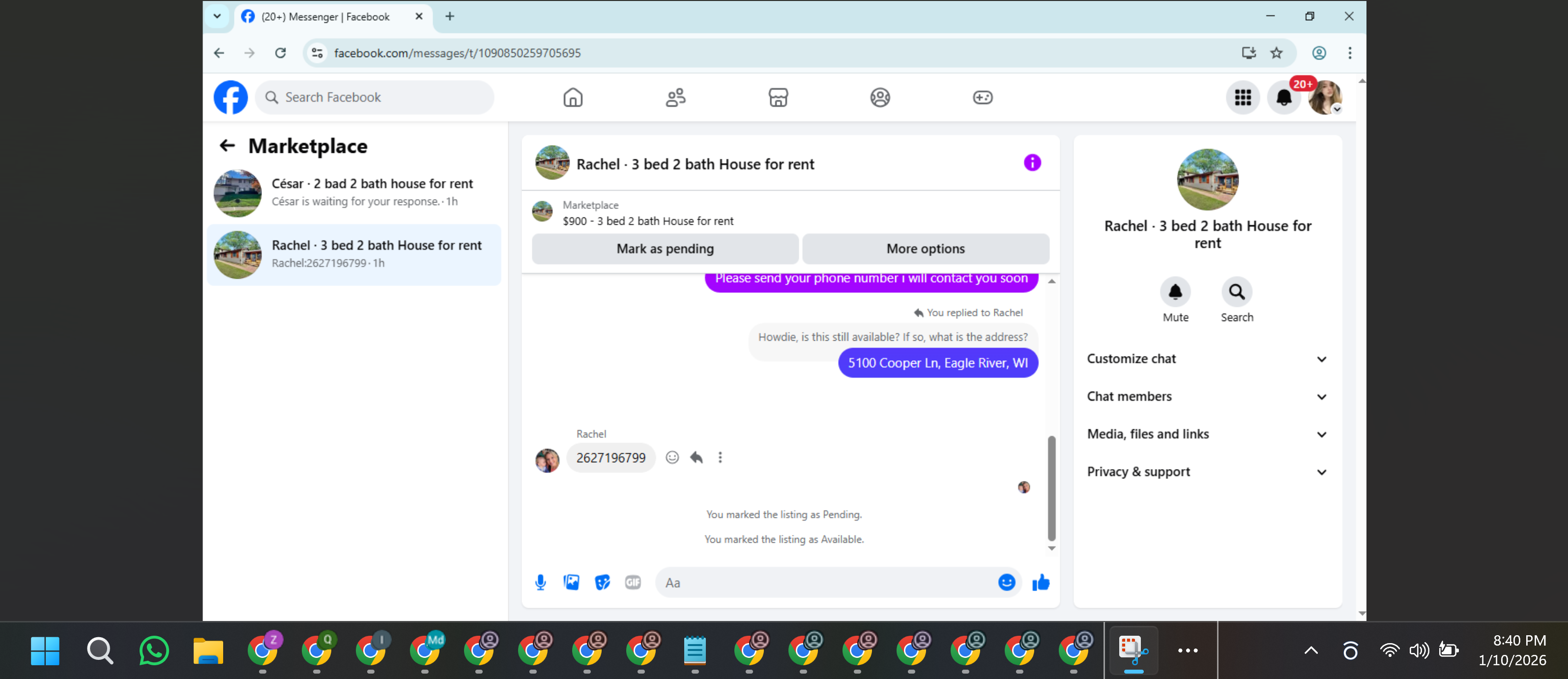Open the Facebook Marketplace tab

[778, 97]
